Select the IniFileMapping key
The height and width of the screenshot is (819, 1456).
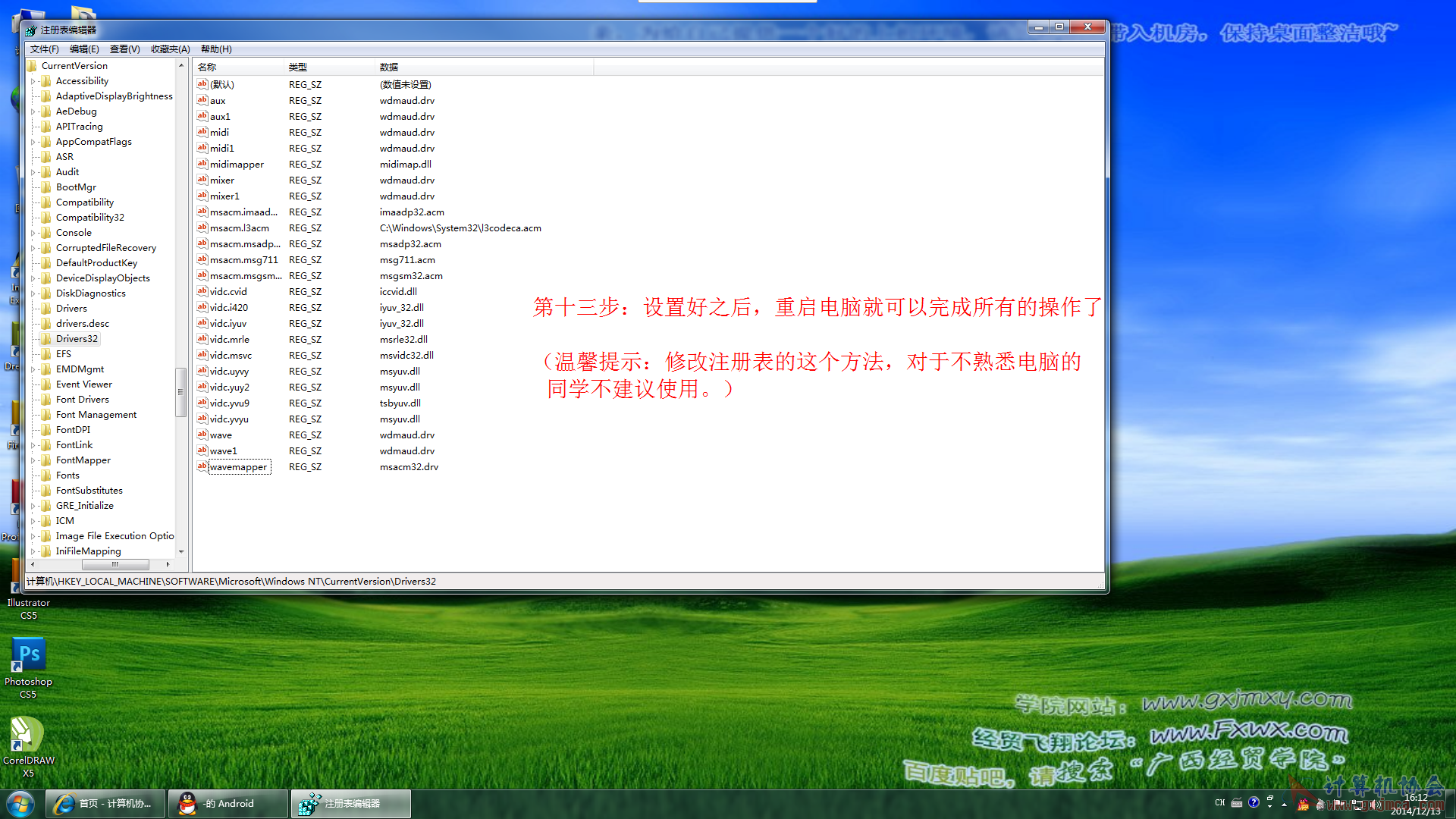(x=88, y=551)
